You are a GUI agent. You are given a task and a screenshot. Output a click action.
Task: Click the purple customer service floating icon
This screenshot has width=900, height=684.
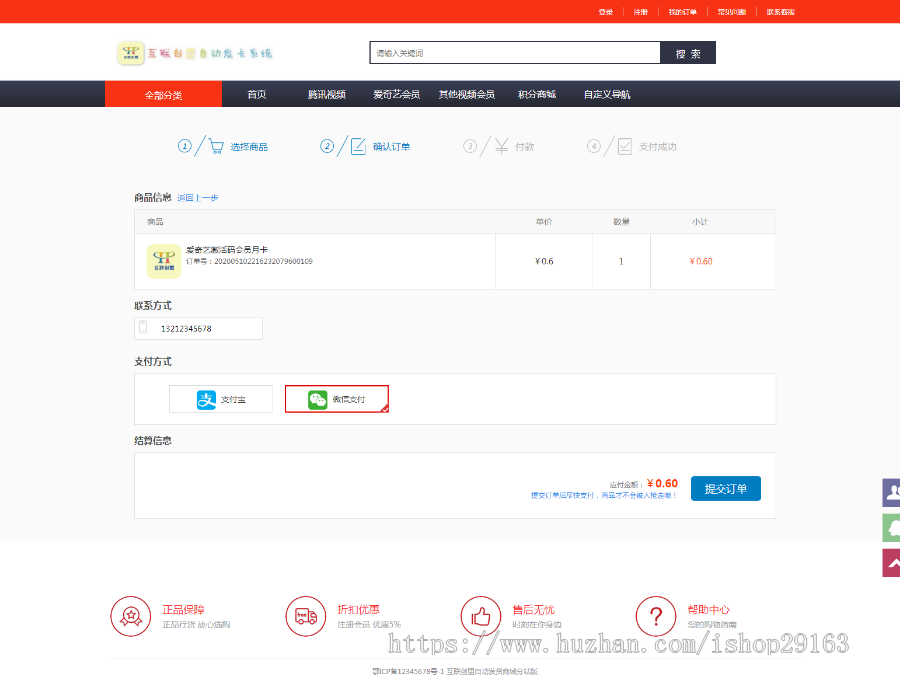pos(891,493)
